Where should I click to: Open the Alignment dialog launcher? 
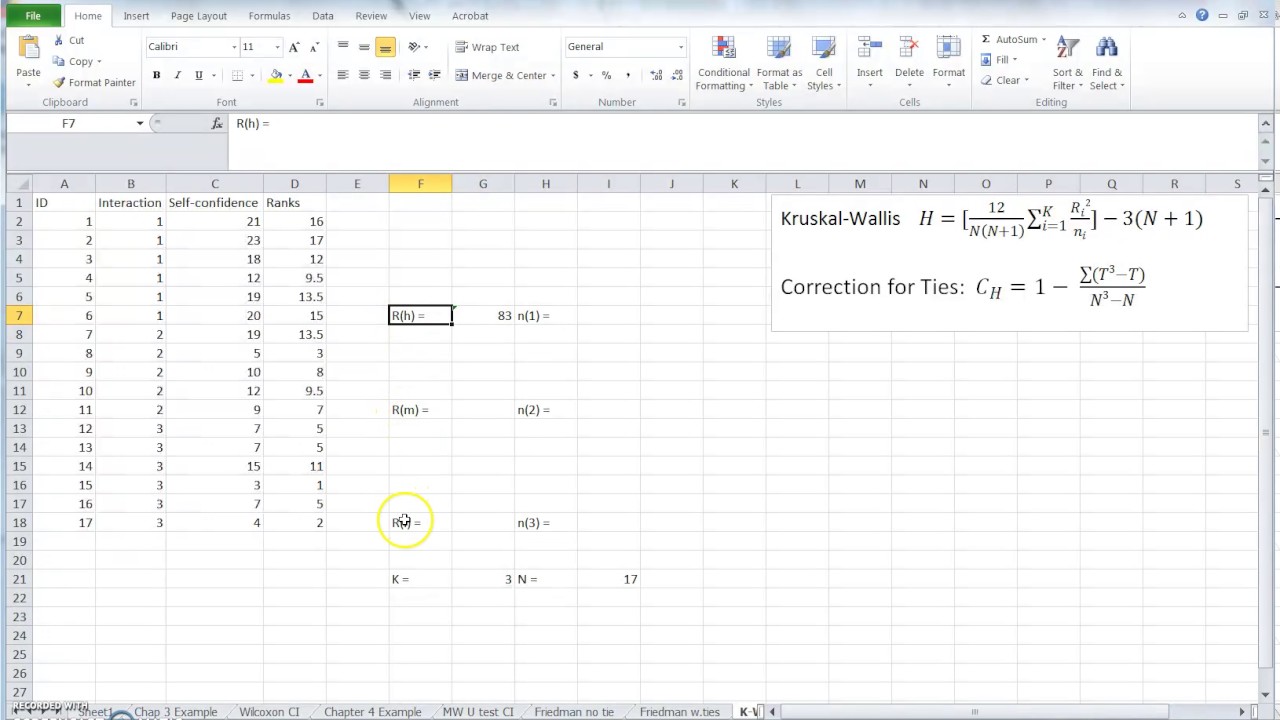click(x=552, y=102)
